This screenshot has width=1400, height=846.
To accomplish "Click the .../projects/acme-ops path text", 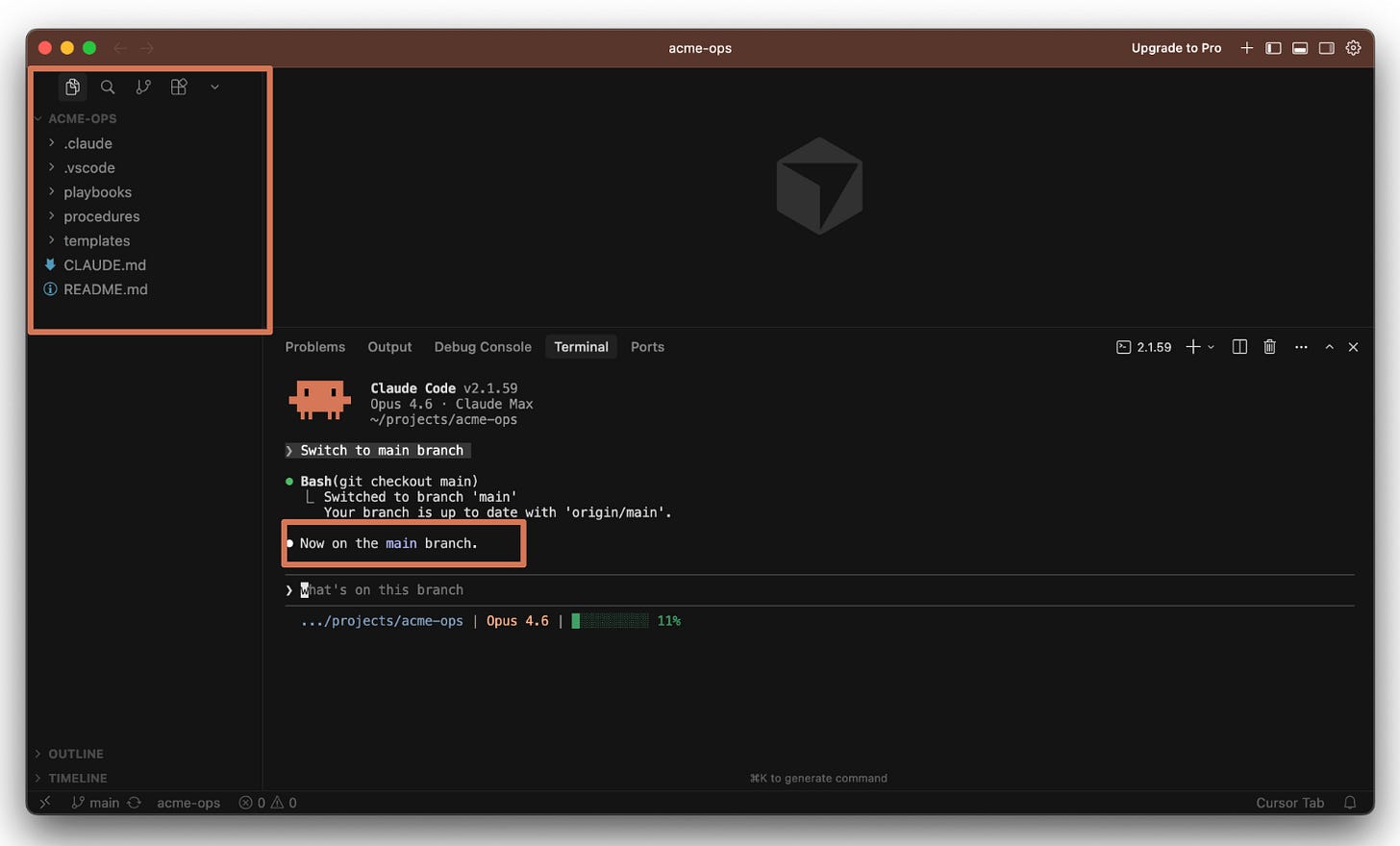I will (382, 621).
